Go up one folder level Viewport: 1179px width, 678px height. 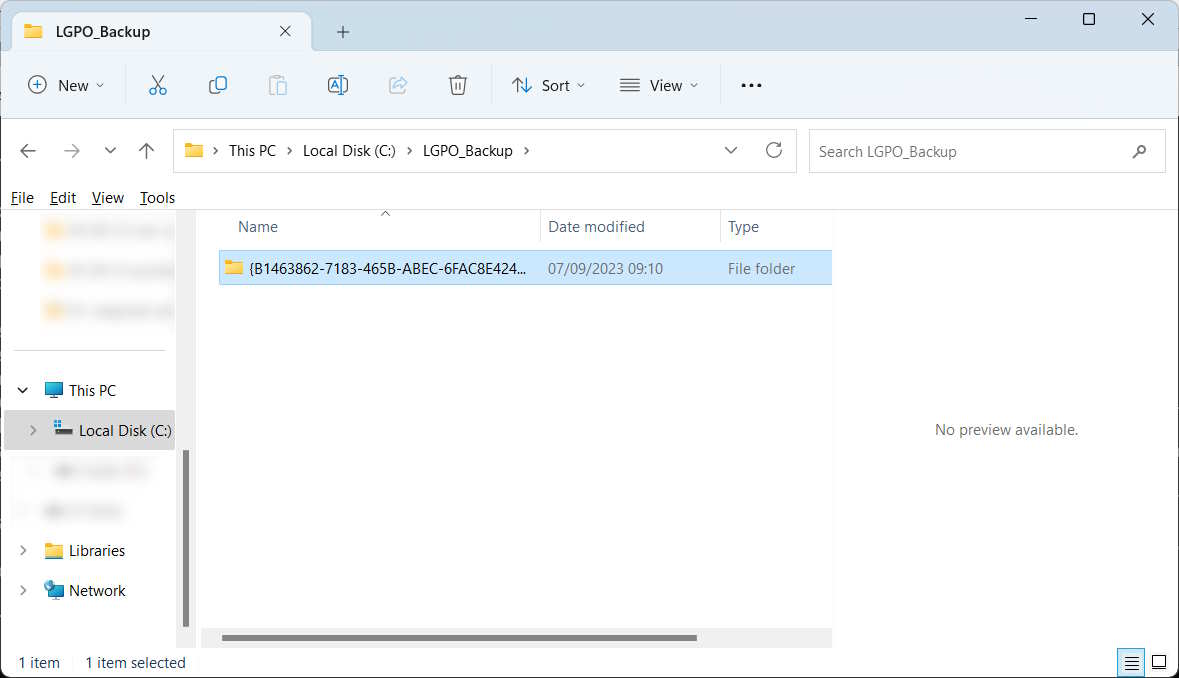click(146, 150)
